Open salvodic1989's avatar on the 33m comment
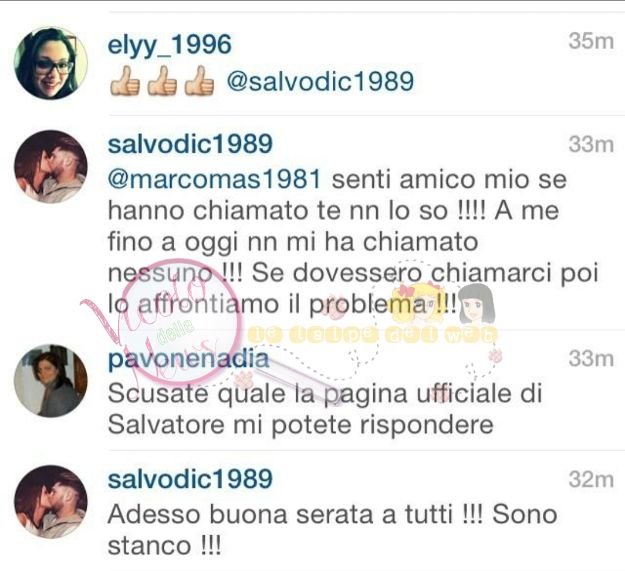Viewport: 625px width, 571px height. pos(51,167)
